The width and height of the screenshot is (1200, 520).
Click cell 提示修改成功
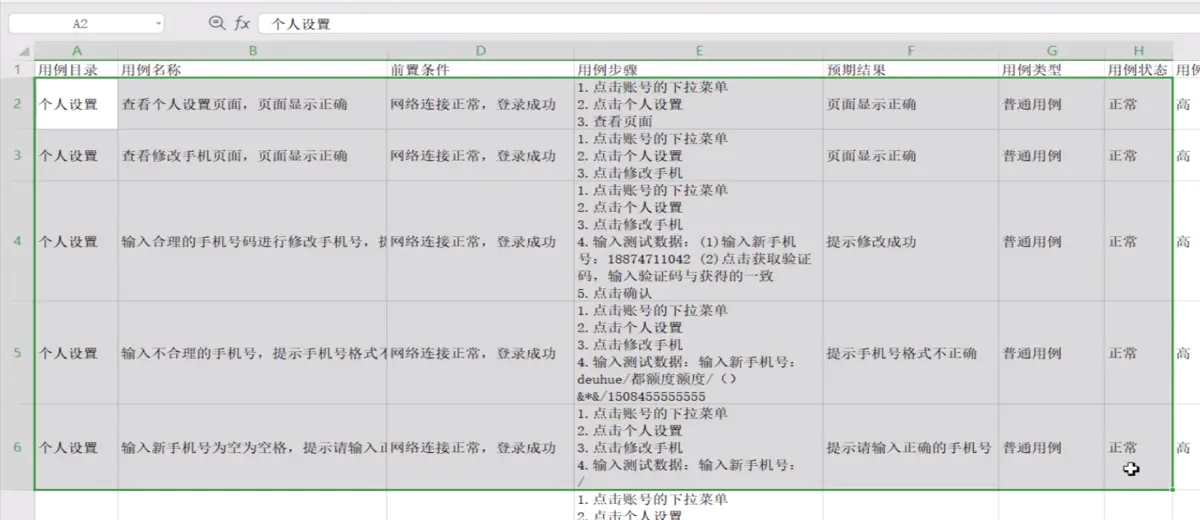pyautogui.click(x=911, y=241)
